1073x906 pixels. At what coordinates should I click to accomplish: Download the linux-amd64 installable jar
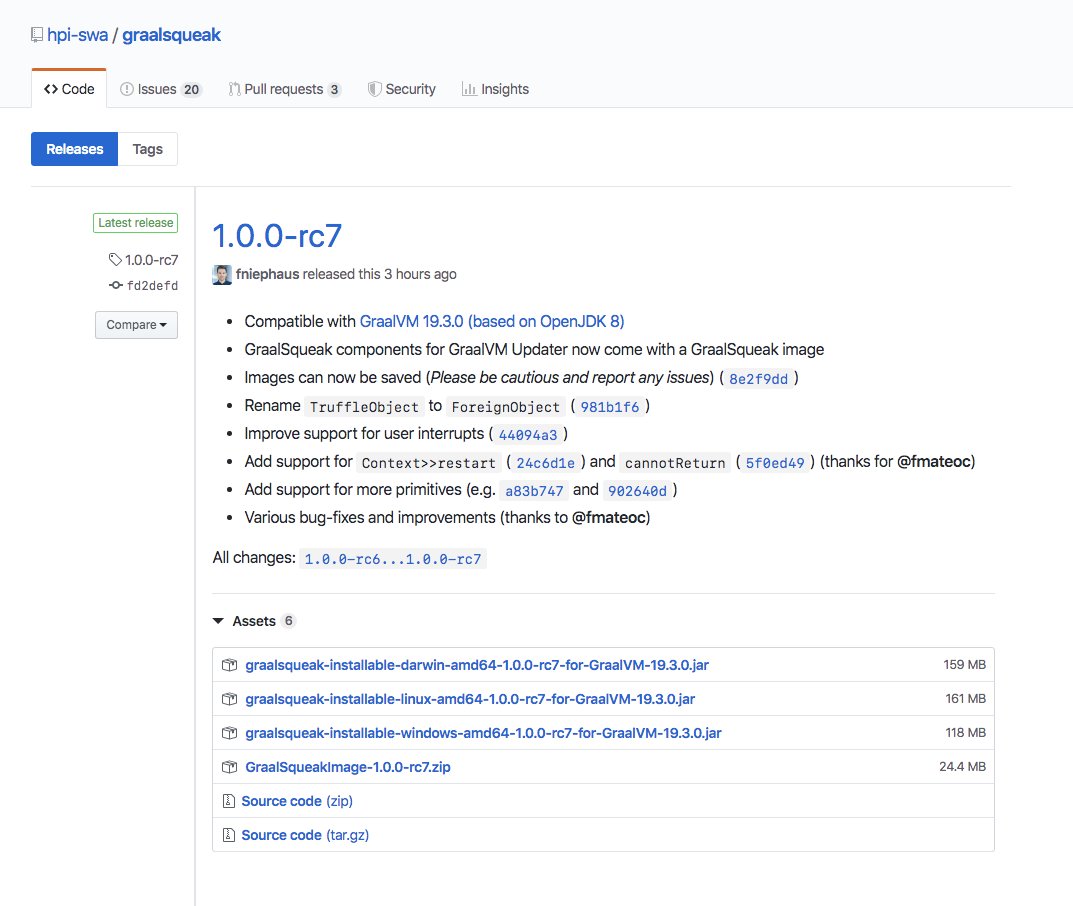click(x=470, y=699)
